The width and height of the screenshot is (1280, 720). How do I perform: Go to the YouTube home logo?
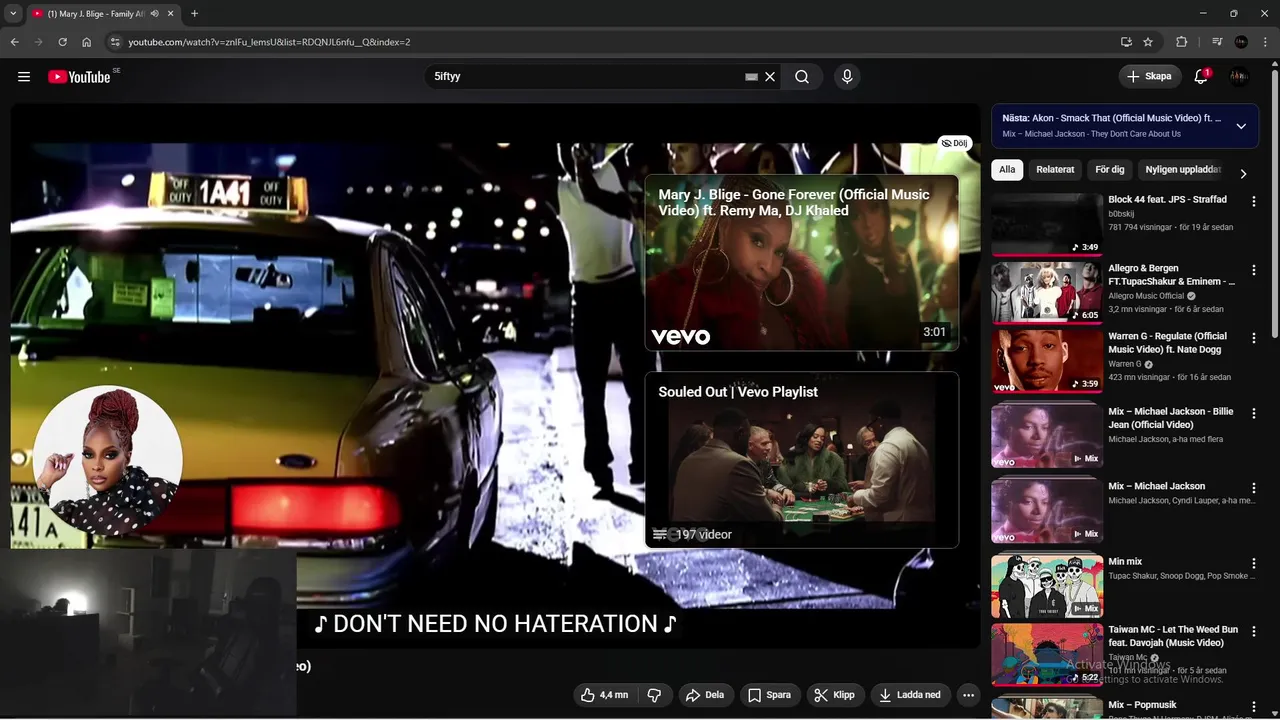[x=79, y=77]
